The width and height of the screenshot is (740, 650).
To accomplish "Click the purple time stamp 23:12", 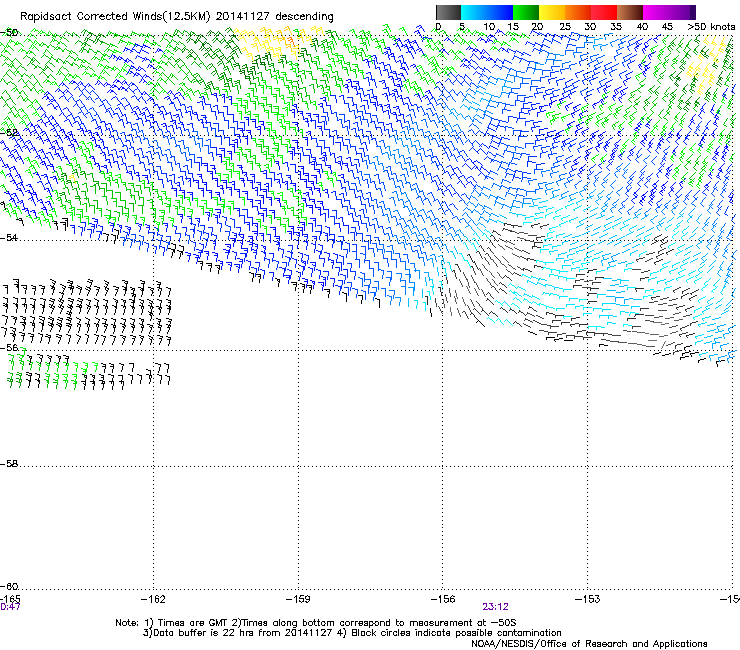I will coord(495,607).
